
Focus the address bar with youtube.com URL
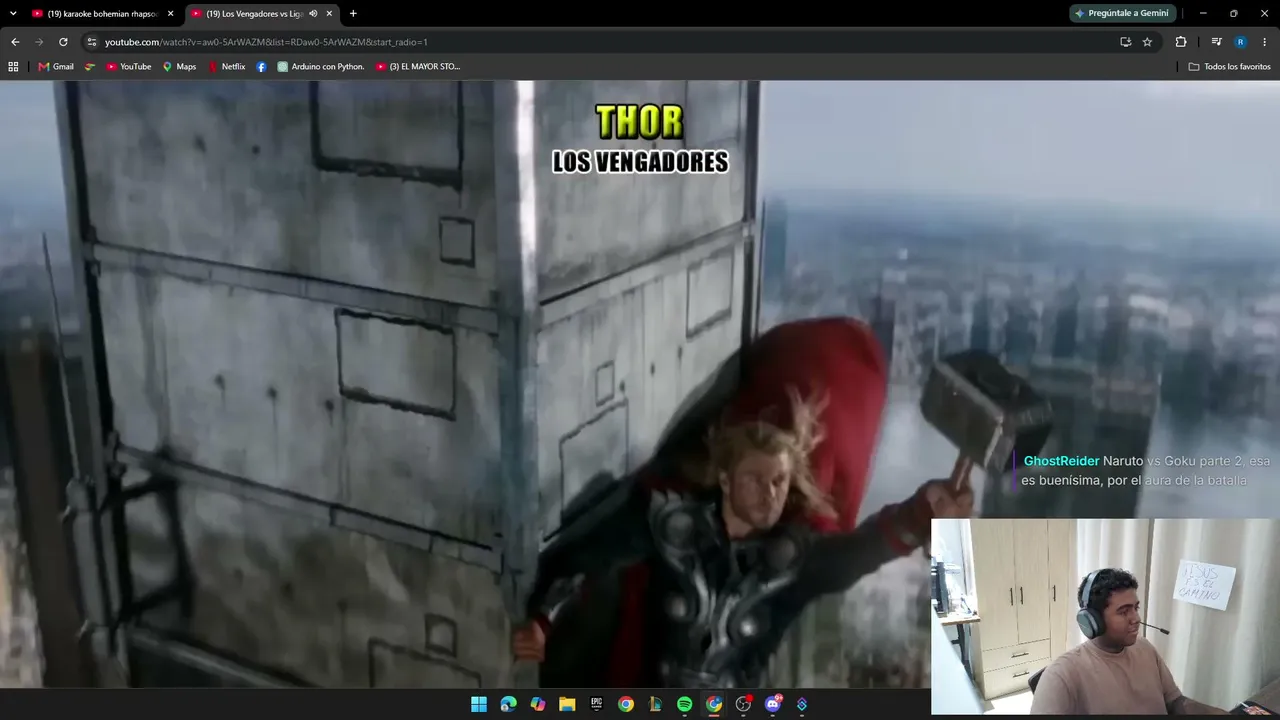(600, 42)
